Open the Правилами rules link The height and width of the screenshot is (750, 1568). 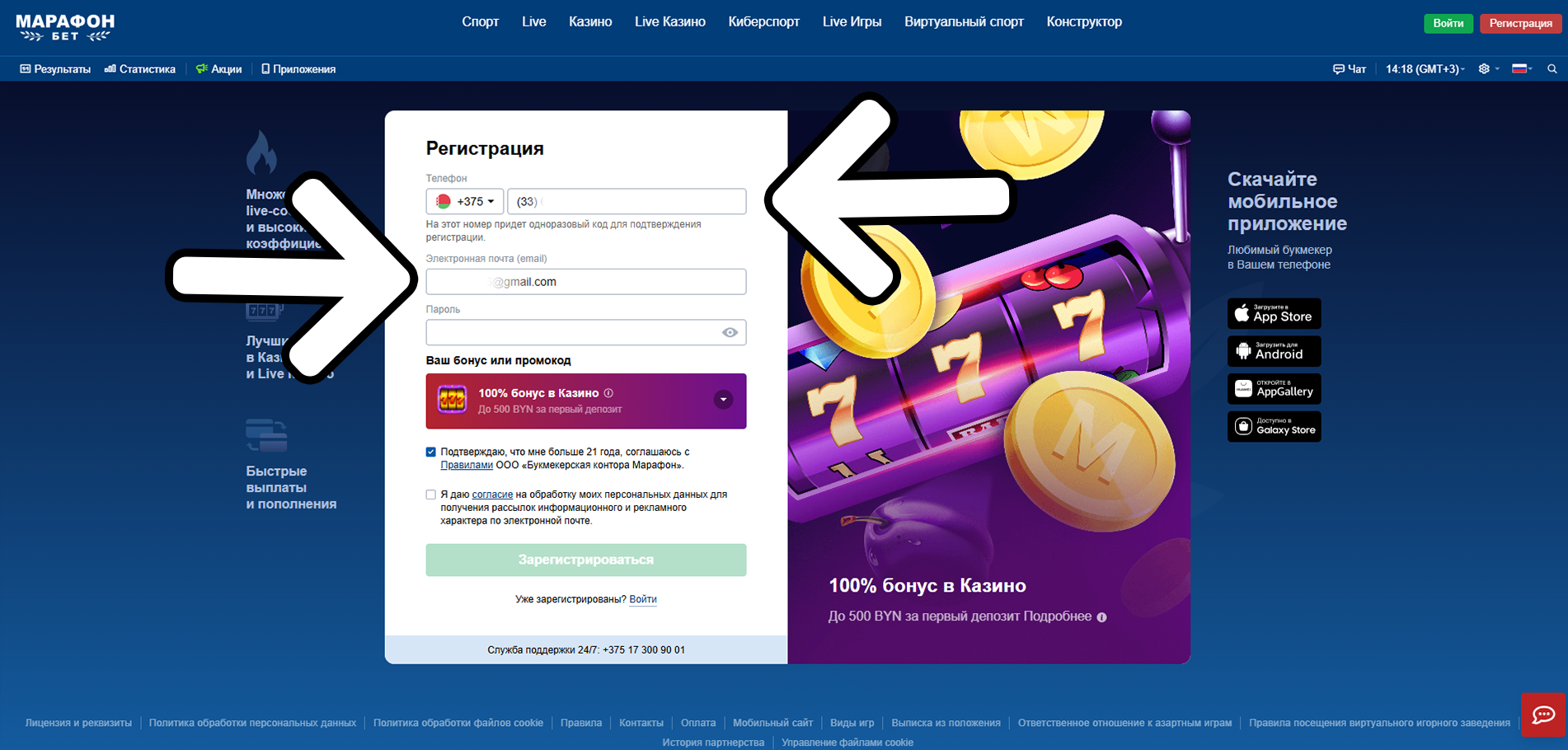[467, 465]
